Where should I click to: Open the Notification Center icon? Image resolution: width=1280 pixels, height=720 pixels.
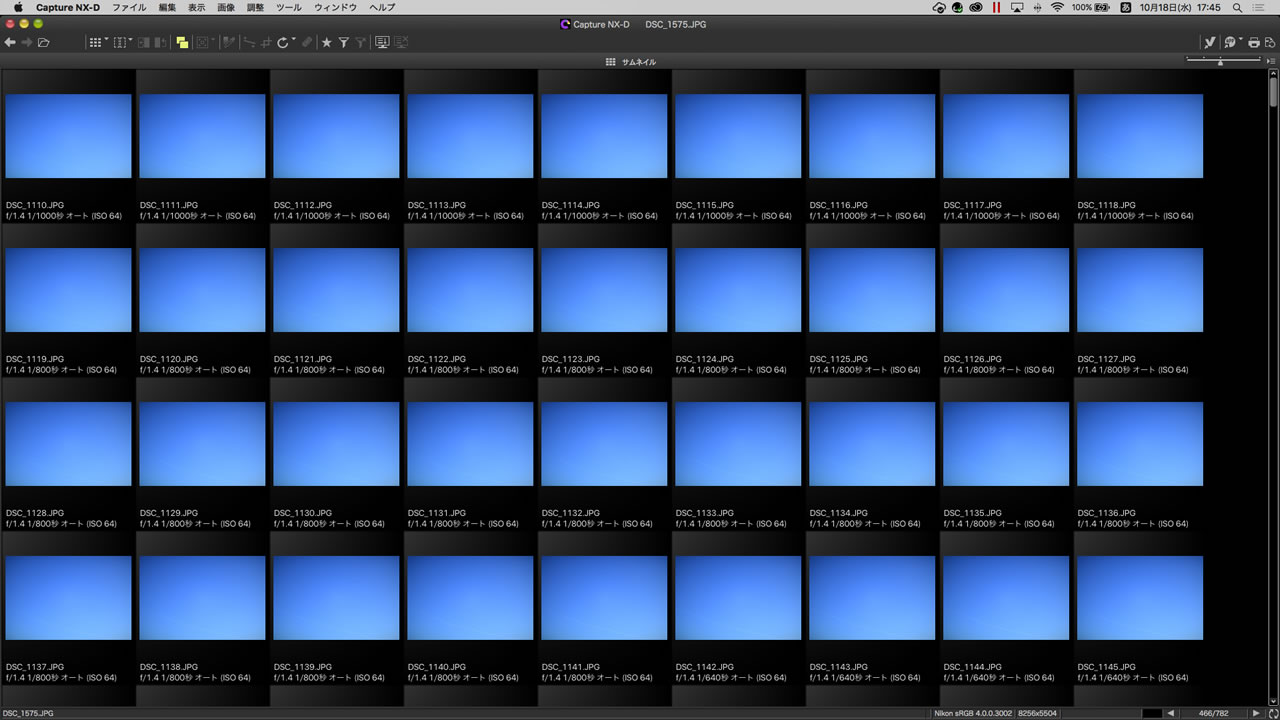pyautogui.click(x=1259, y=7)
